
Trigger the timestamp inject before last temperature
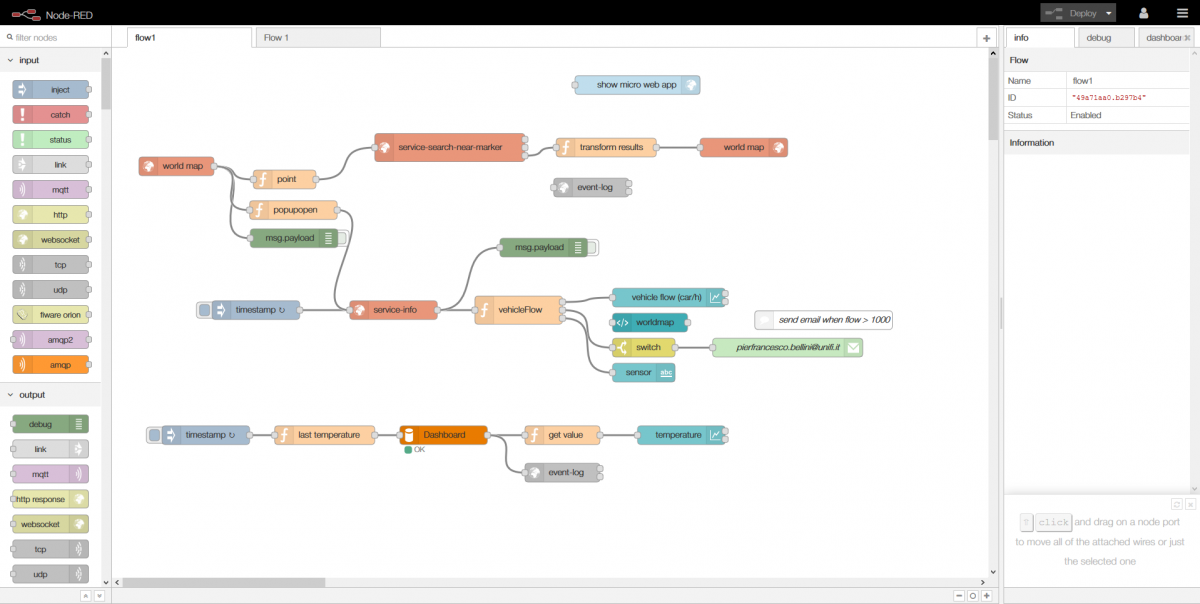coord(154,435)
